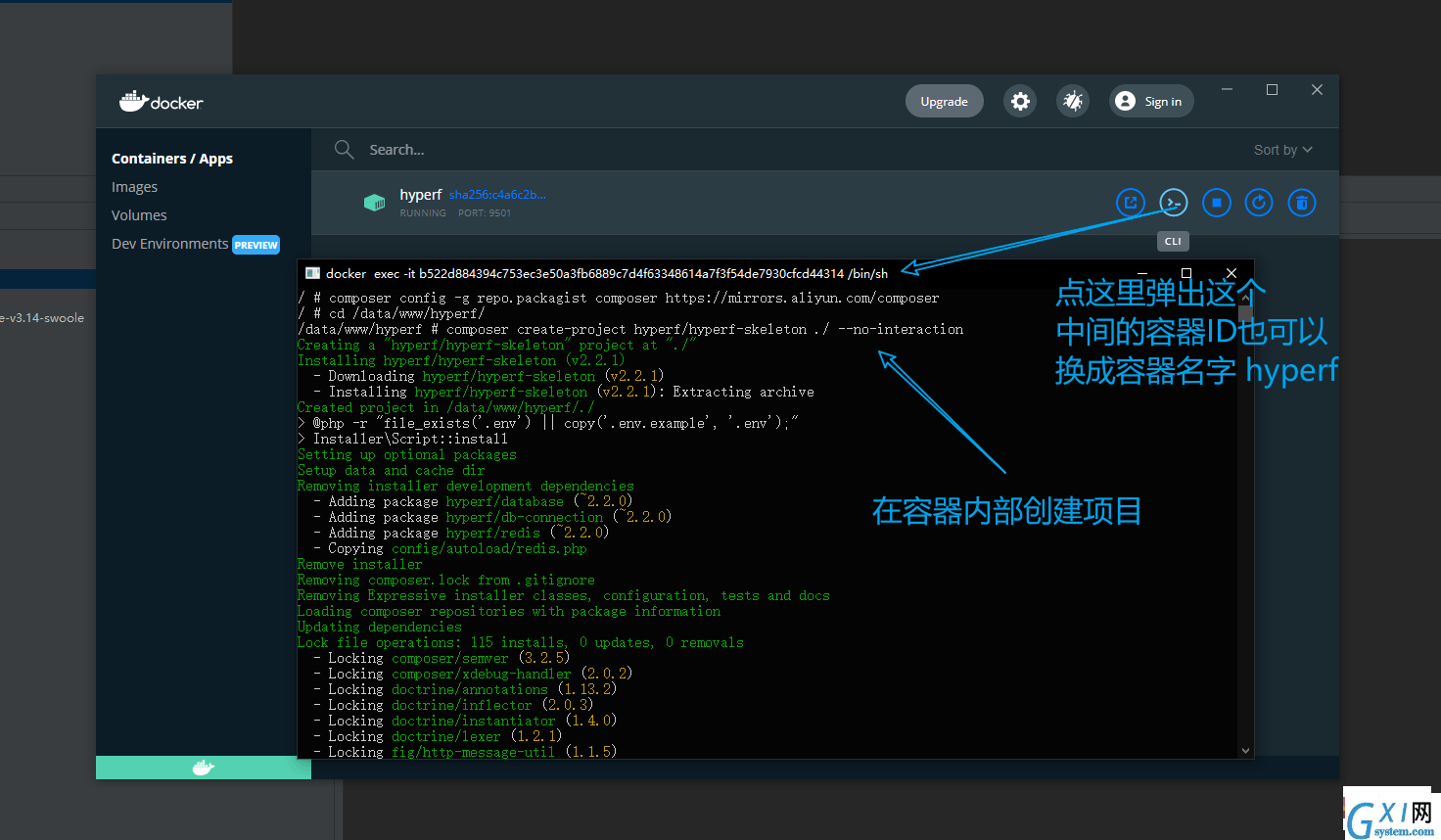Click the whale icon in Docker footer
The height and width of the screenshot is (840, 1441).
[x=204, y=768]
